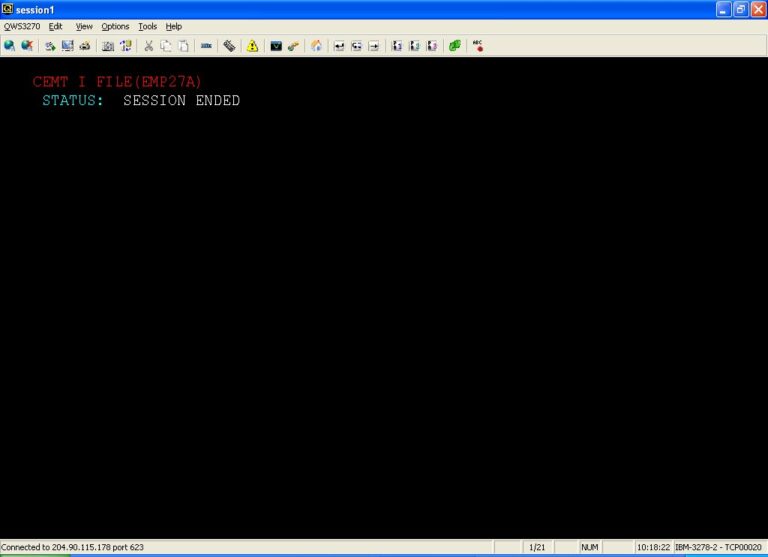Image resolution: width=768 pixels, height=557 pixels.
Task: Open the Edit menu
Action: pyautogui.click(x=56, y=26)
